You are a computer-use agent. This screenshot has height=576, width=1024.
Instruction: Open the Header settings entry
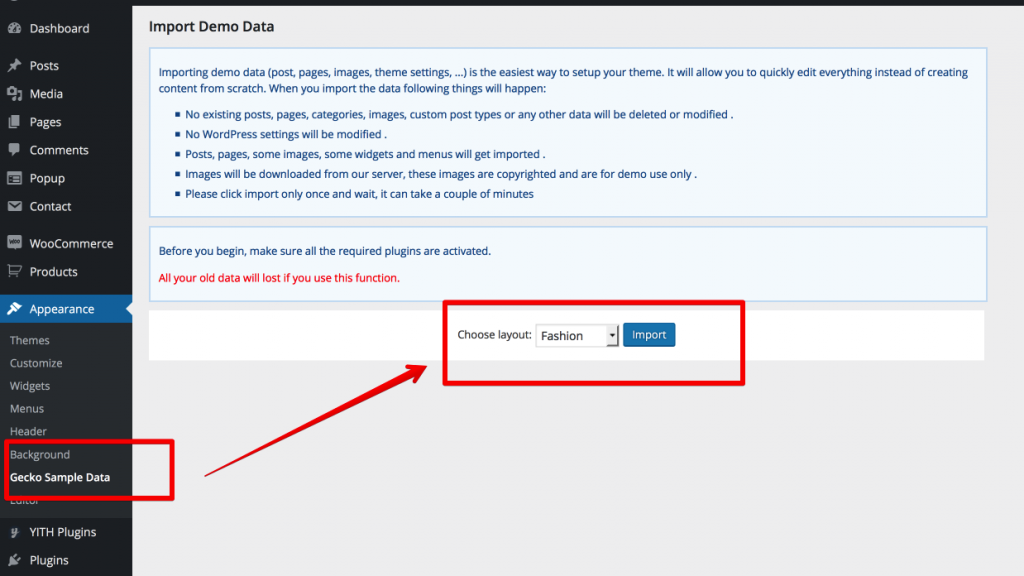[28, 431]
